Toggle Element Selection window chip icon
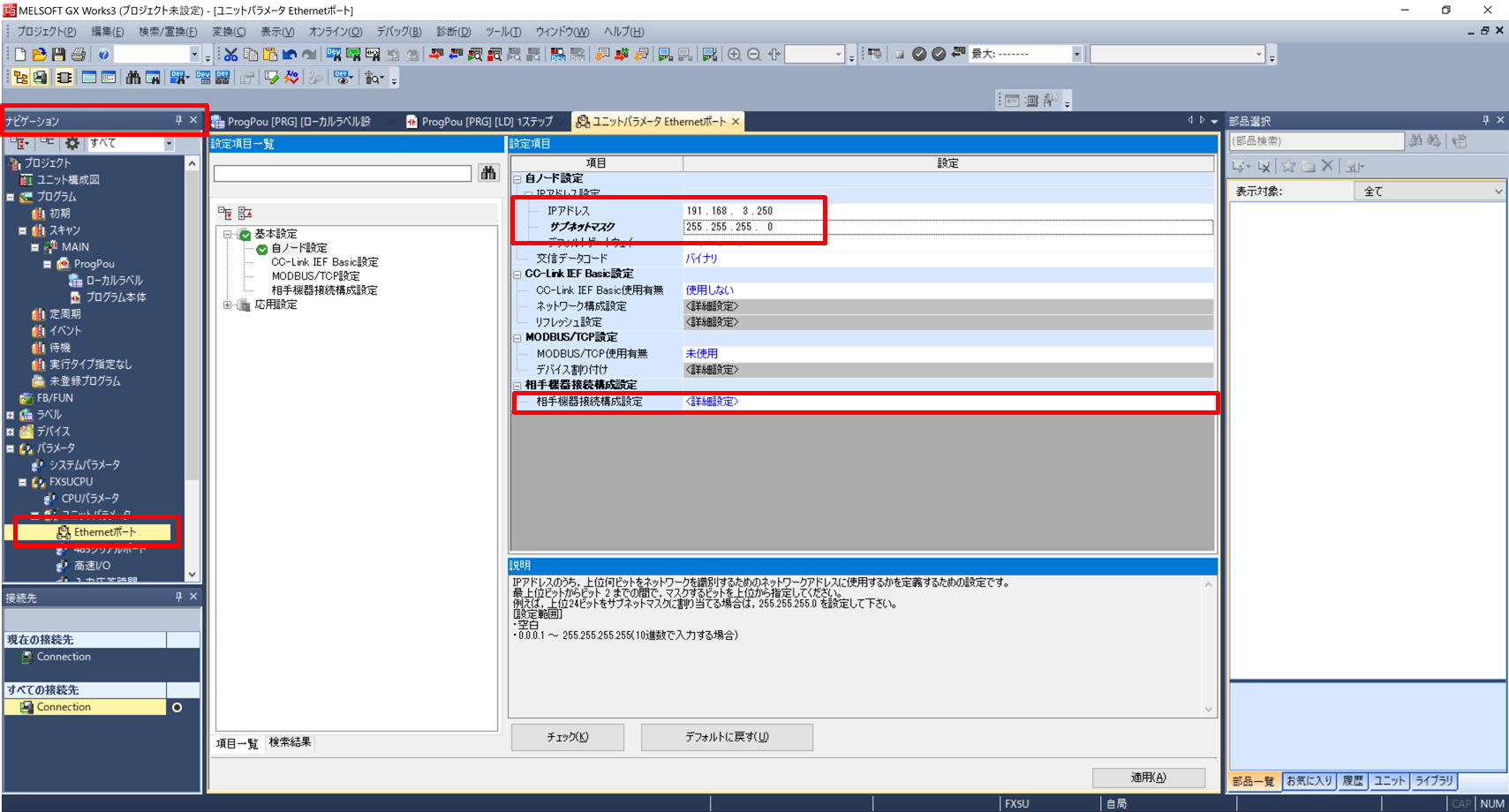 64,78
